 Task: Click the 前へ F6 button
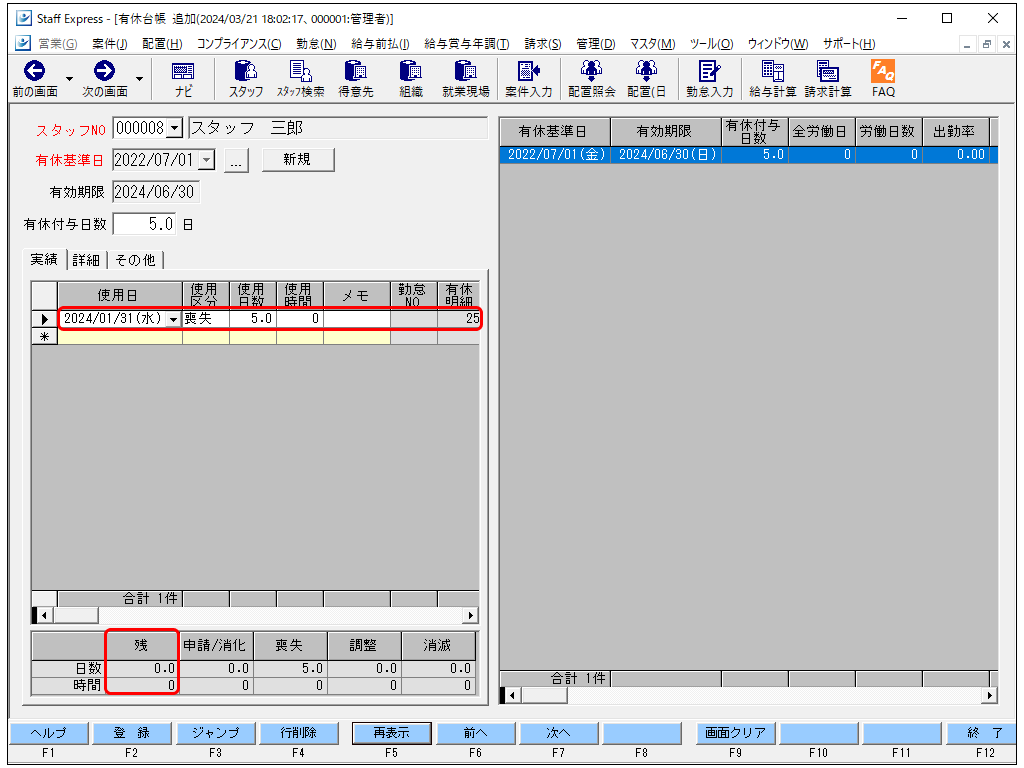pos(475,733)
